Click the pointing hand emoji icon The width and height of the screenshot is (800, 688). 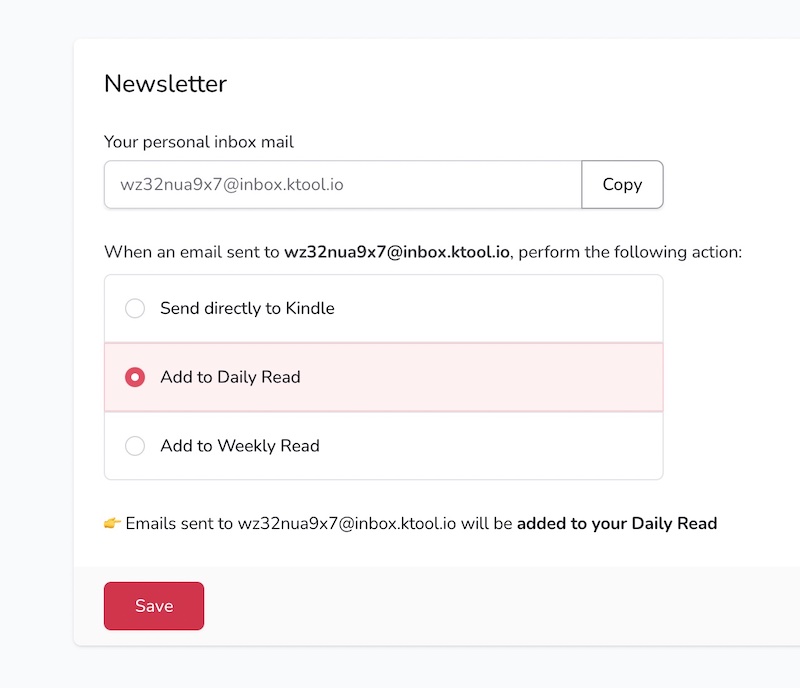[112, 523]
